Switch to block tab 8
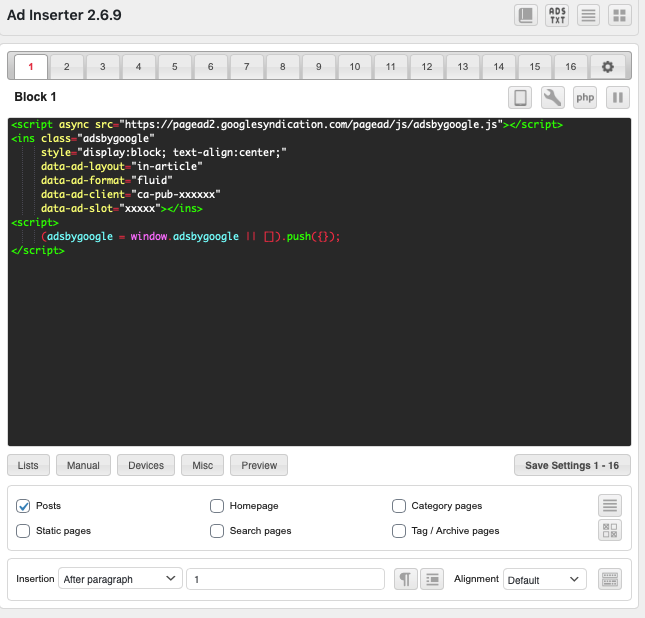This screenshot has height=618, width=645. coord(283,67)
